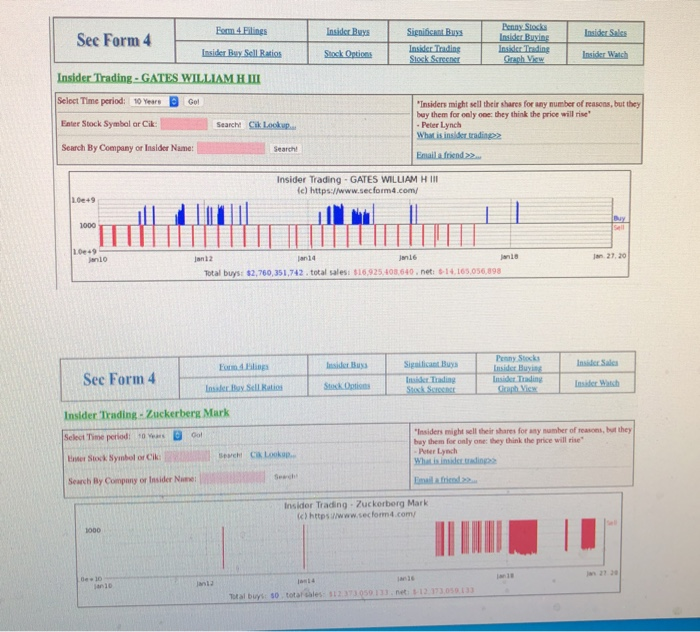Open Insider Buys link in Zuckerberg page
The height and width of the screenshot is (632, 700).
click(x=346, y=365)
